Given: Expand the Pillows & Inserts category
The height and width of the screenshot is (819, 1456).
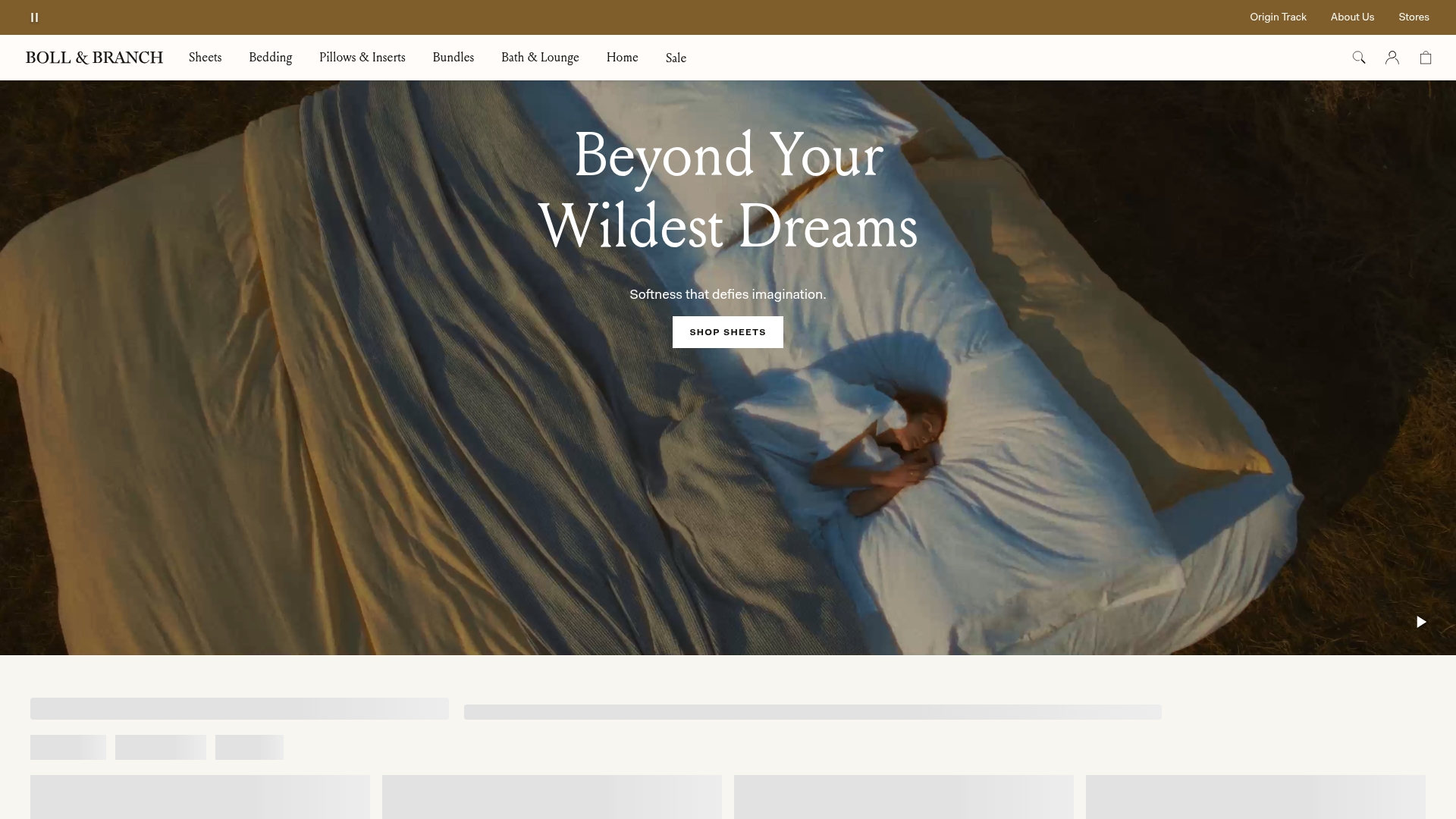Looking at the screenshot, I should 362,57.
